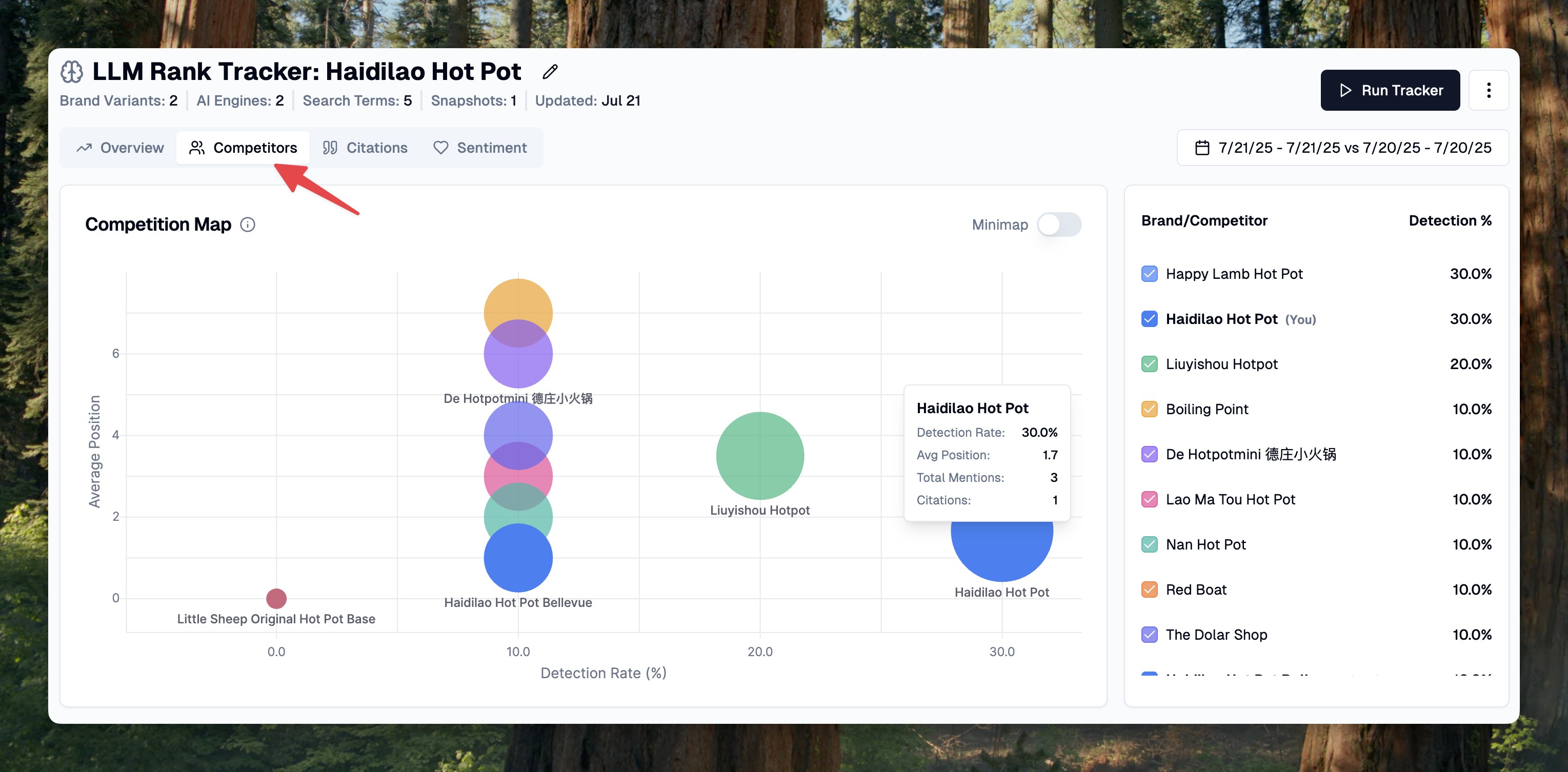Uncheck the Liuyishou Hotpot checkbox
The image size is (1568, 772).
tap(1149, 364)
